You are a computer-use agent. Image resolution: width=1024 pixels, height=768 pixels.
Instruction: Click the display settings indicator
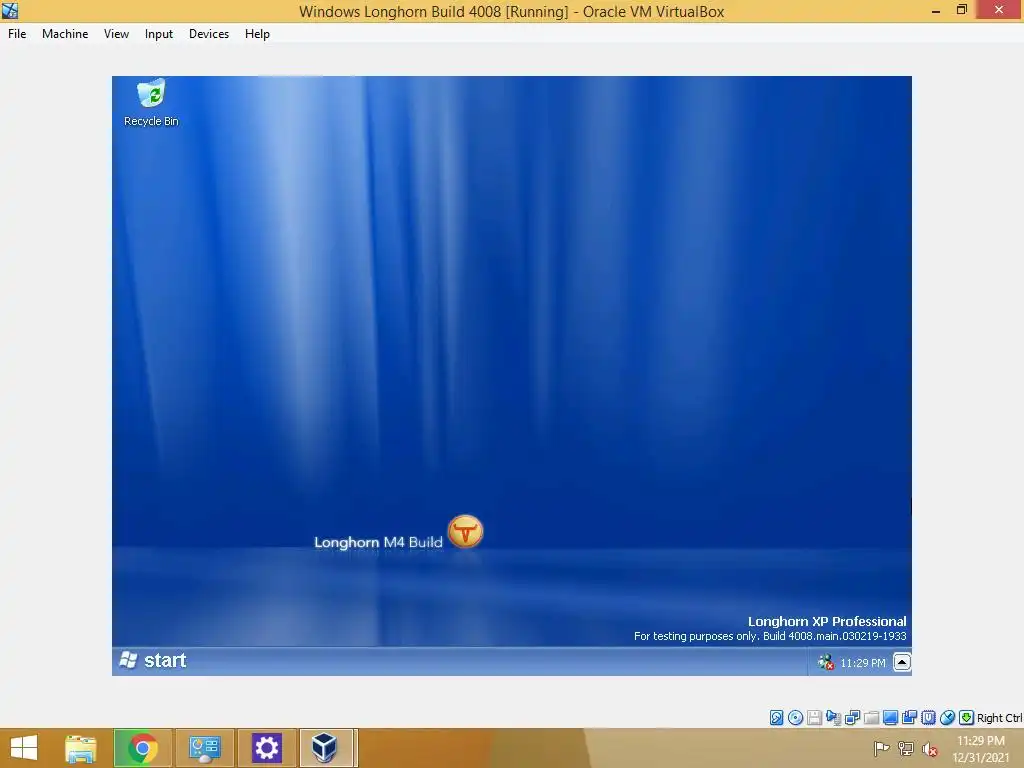890,718
